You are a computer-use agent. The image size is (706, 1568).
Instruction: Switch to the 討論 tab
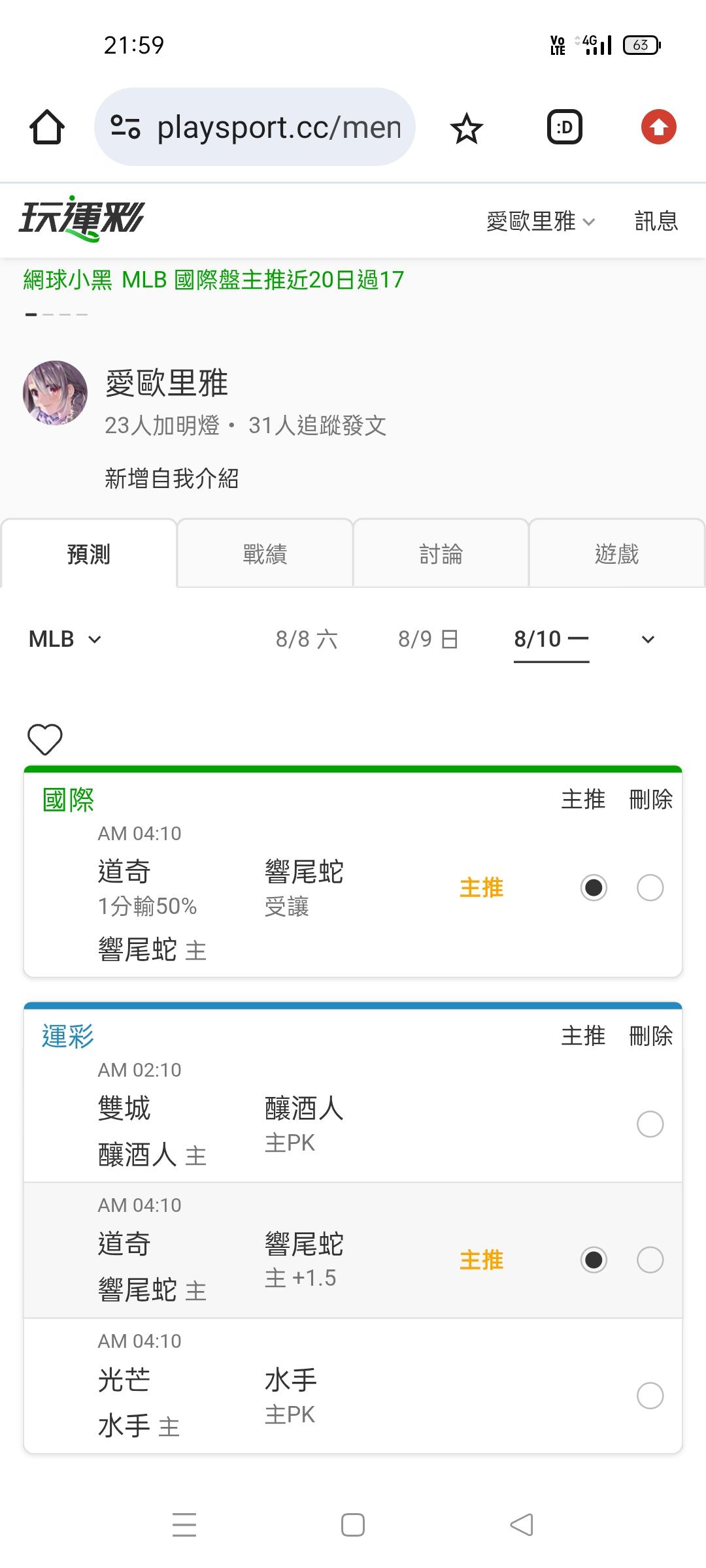(x=441, y=553)
